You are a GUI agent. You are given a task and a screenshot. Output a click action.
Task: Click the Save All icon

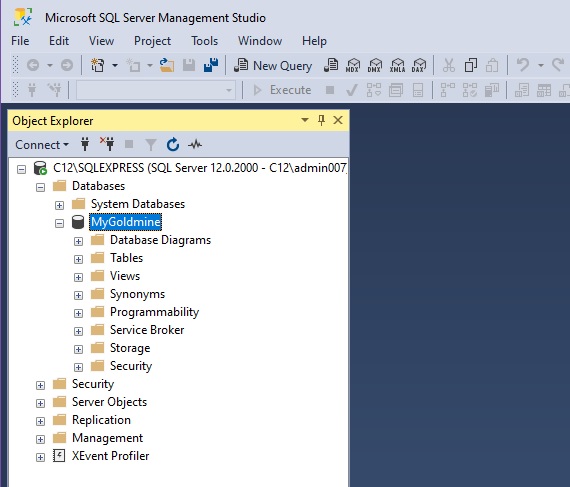point(211,65)
